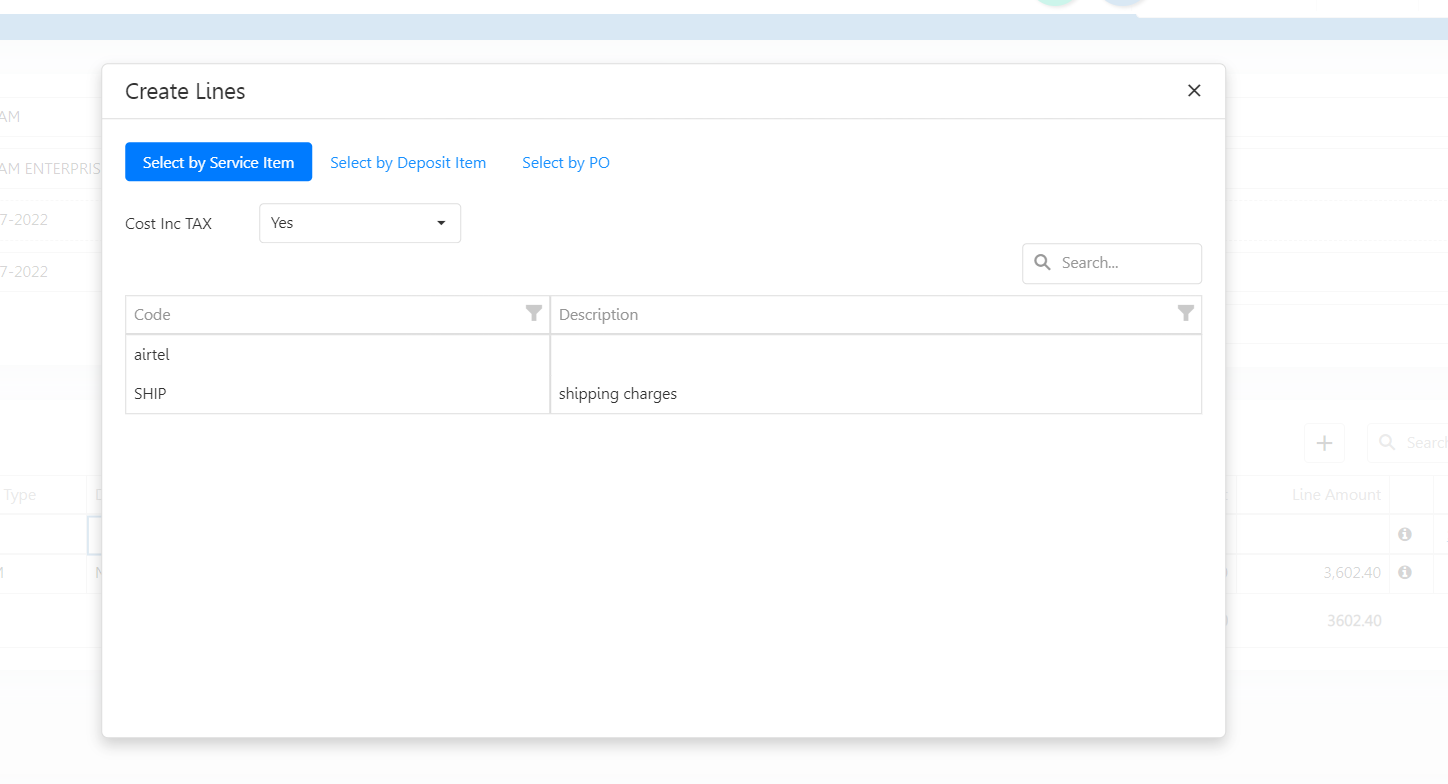Click the shipping charges description cell
The image size is (1448, 784).
875,394
